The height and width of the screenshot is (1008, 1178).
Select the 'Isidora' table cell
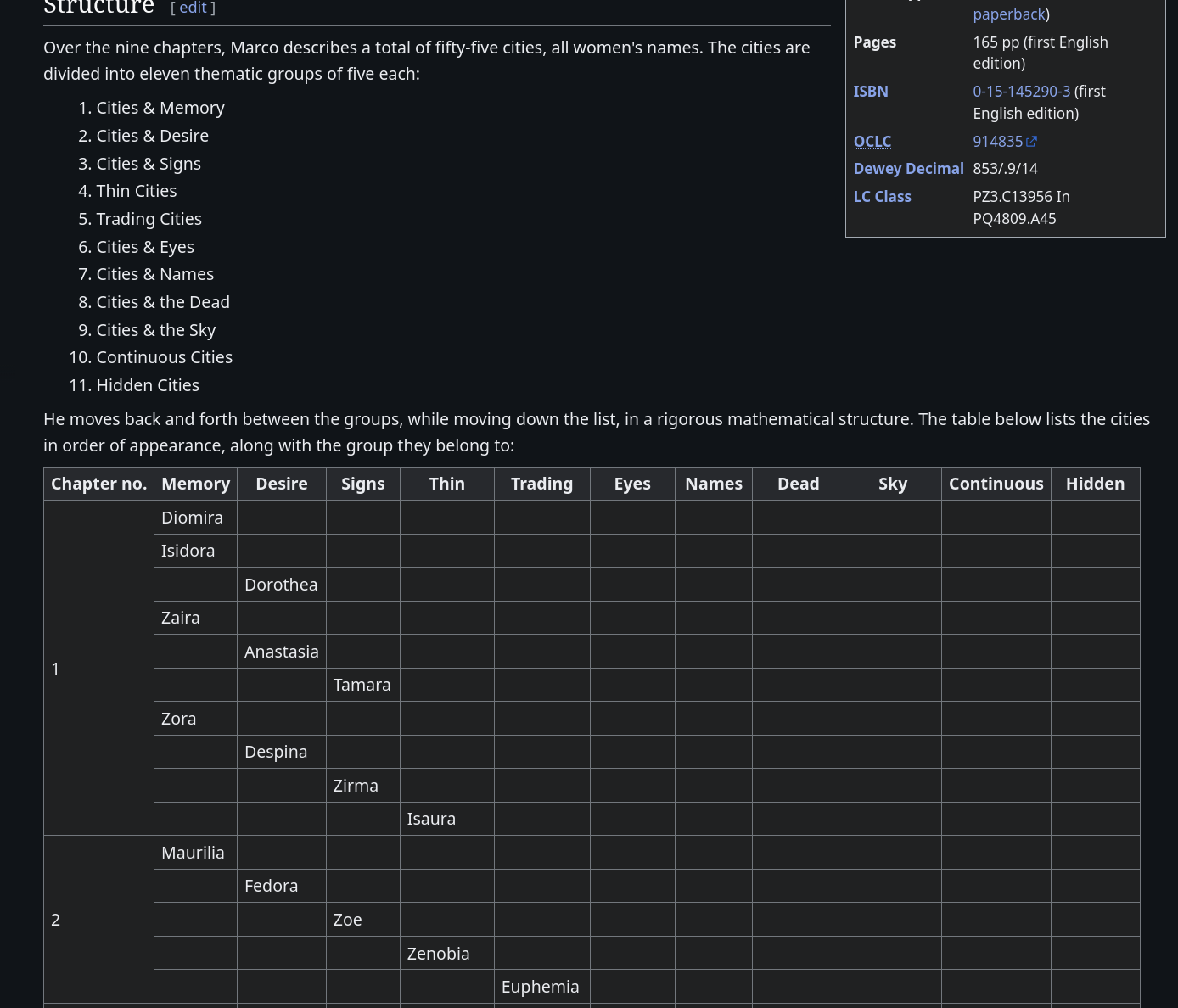point(196,551)
